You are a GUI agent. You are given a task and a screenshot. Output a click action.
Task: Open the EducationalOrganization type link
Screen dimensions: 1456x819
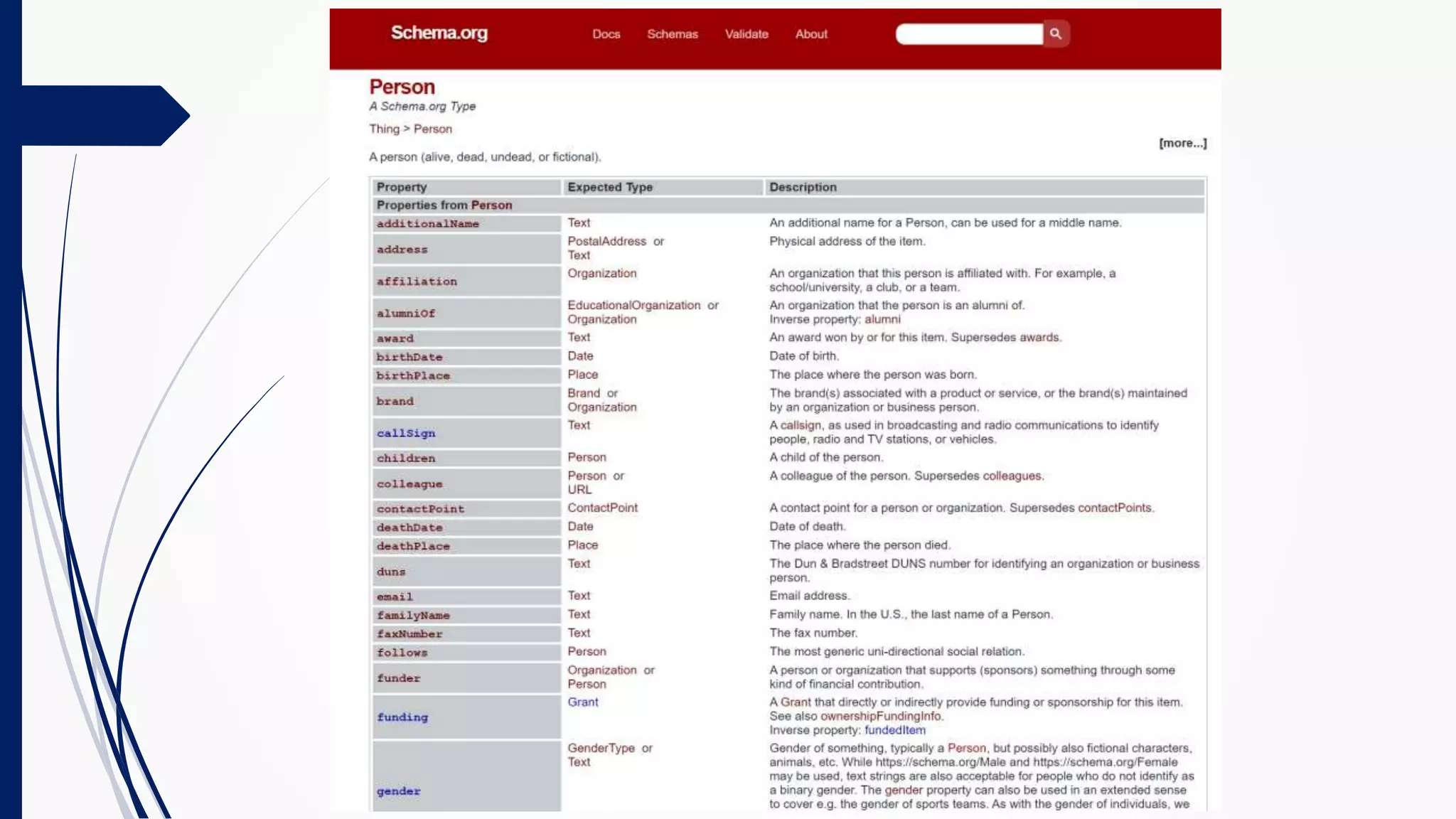tap(633, 305)
